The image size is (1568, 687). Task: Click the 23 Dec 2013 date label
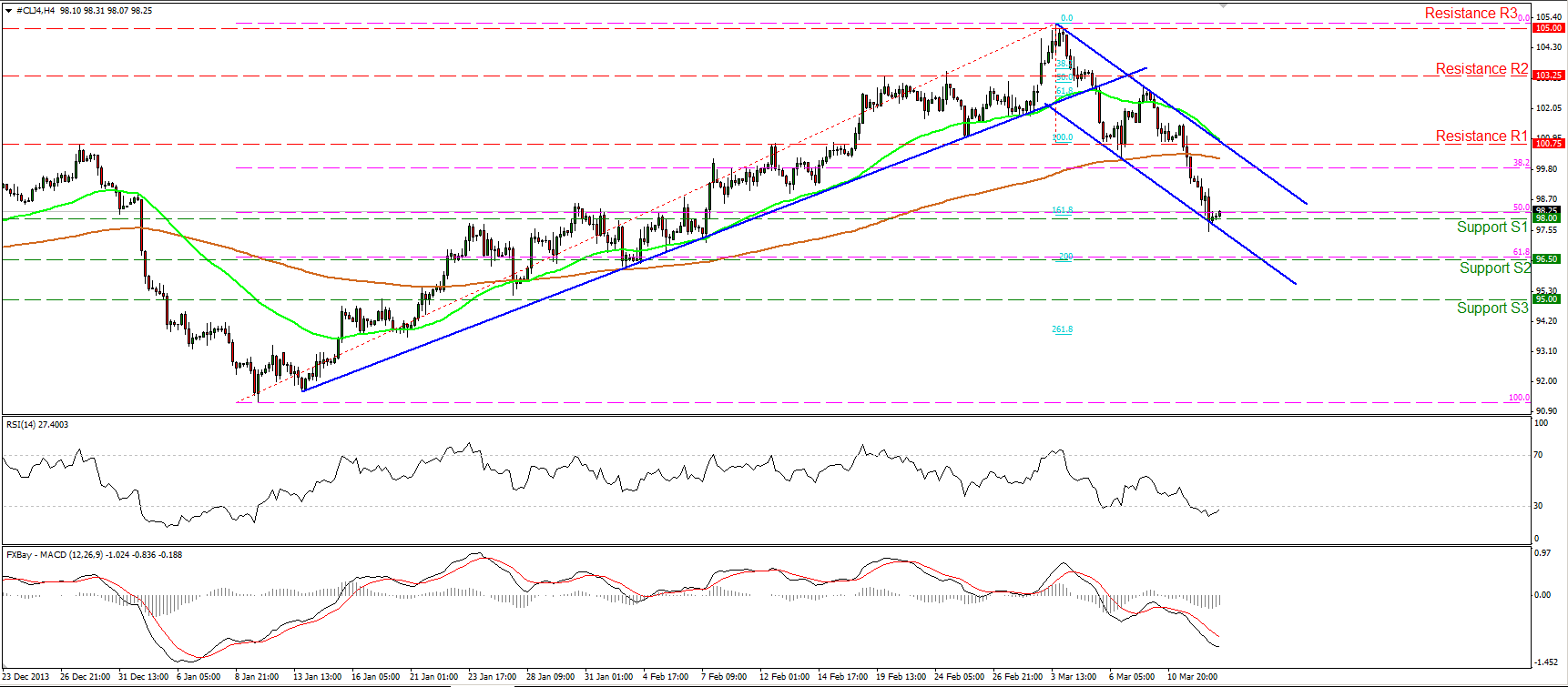click(25, 677)
